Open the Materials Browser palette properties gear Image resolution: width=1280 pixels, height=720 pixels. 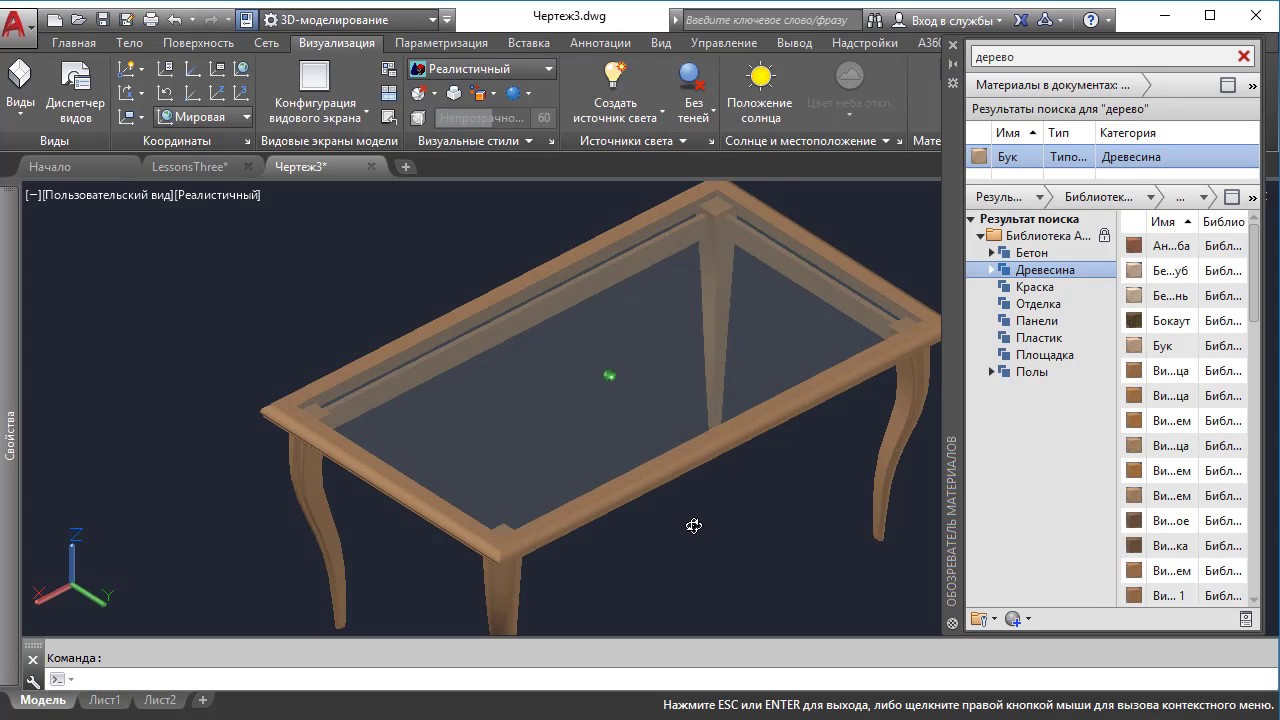pos(953,84)
